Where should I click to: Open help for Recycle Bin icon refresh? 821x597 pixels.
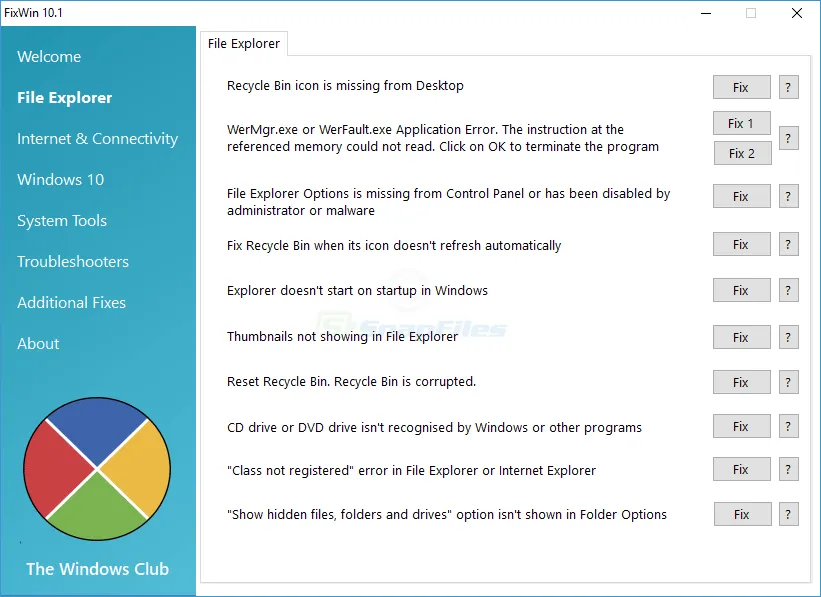789,245
